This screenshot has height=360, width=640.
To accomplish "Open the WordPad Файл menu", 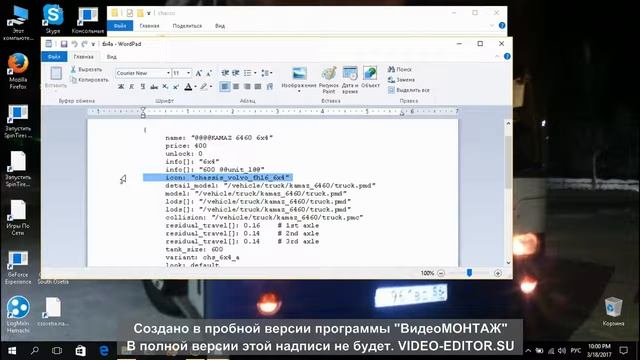I will [x=54, y=57].
